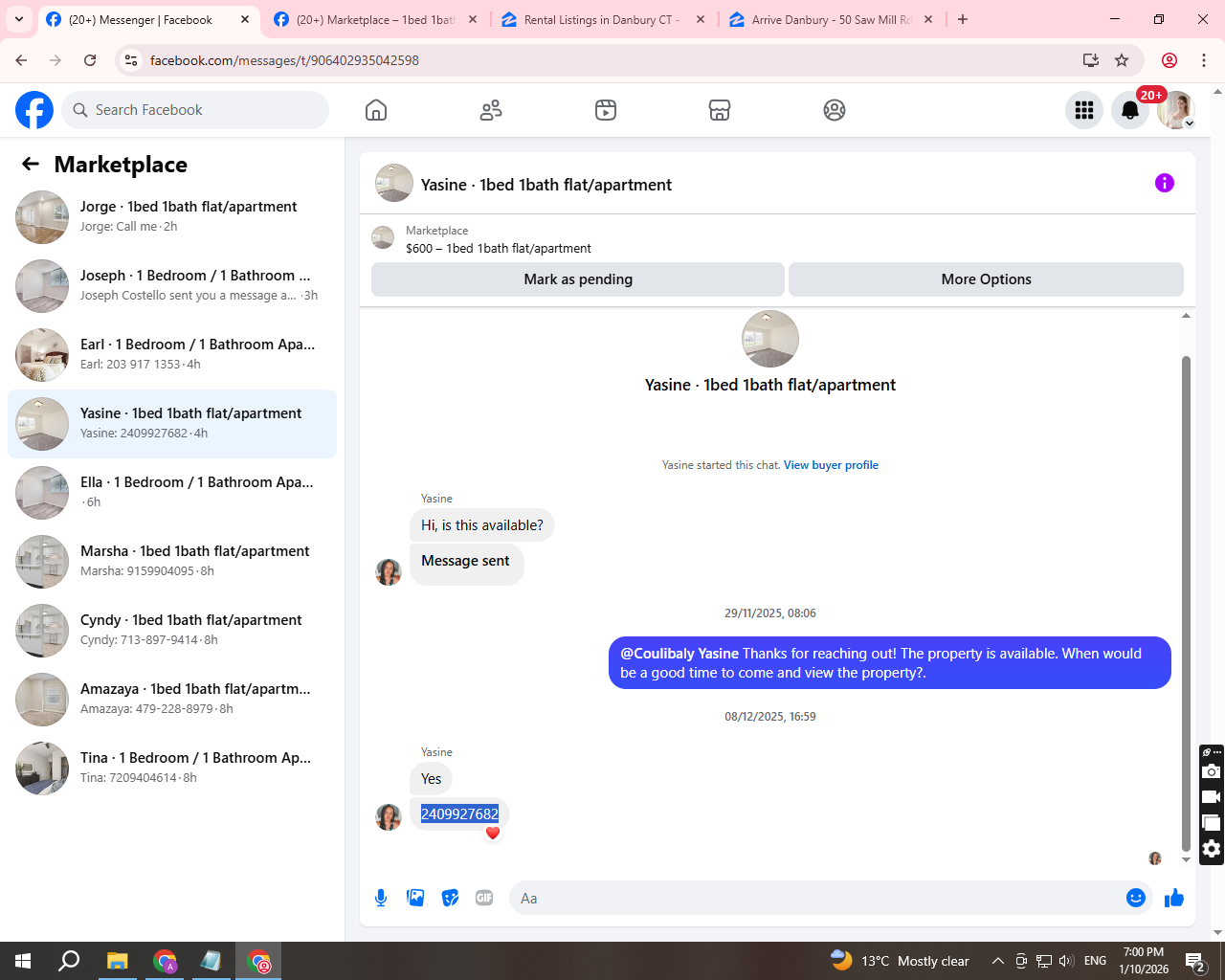This screenshot has height=980, width=1225.
Task: Open weather widget showing 13°C Mostly clear
Action: tap(900, 961)
